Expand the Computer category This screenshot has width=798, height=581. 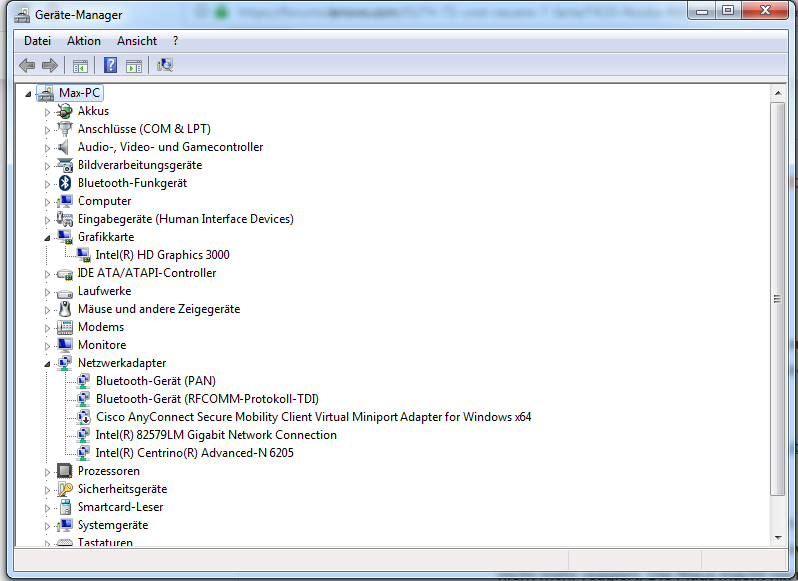pyautogui.click(x=47, y=202)
